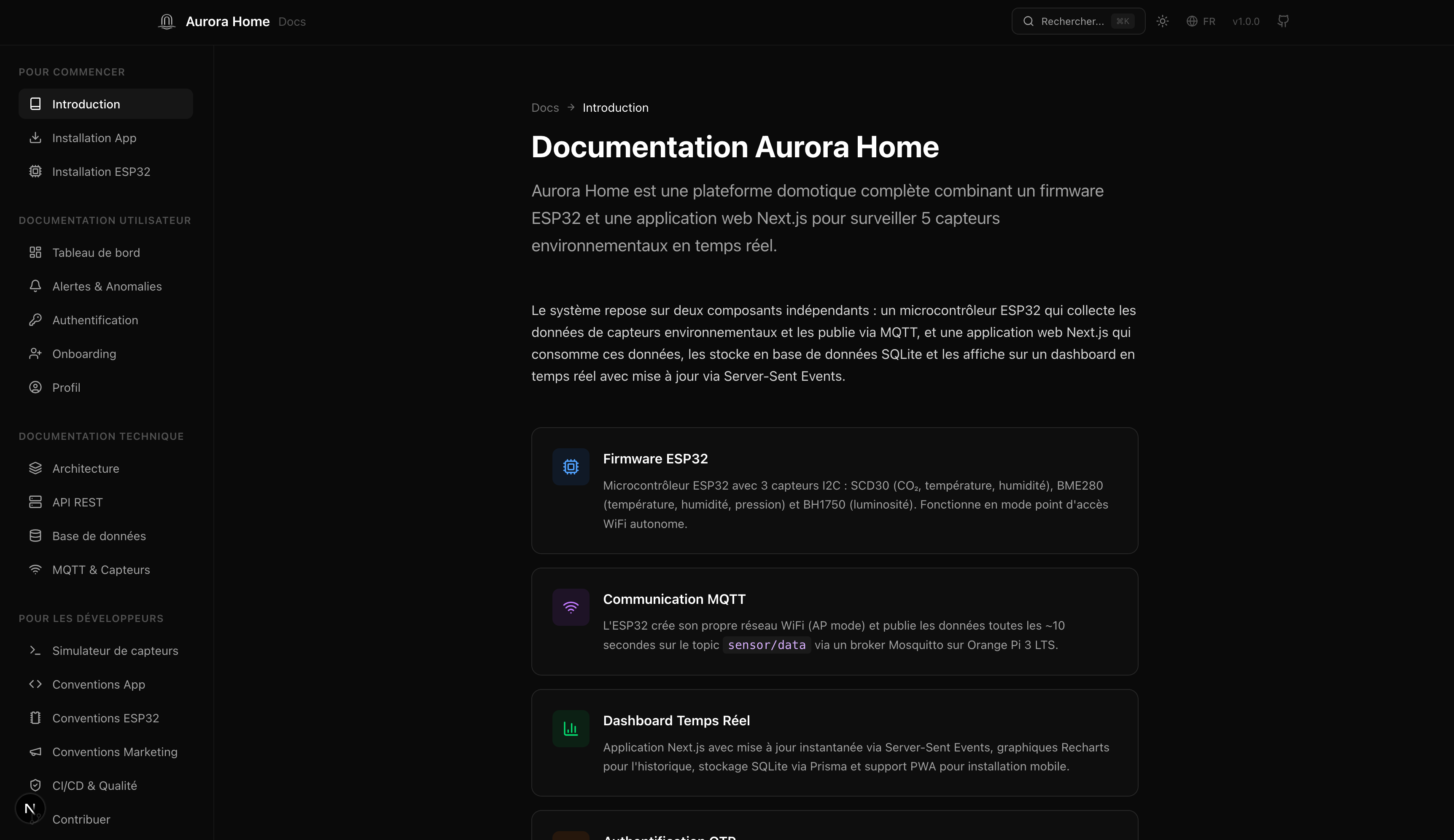Click the Conventions Marketing megaphone icon
The image size is (1454, 840).
click(35, 752)
